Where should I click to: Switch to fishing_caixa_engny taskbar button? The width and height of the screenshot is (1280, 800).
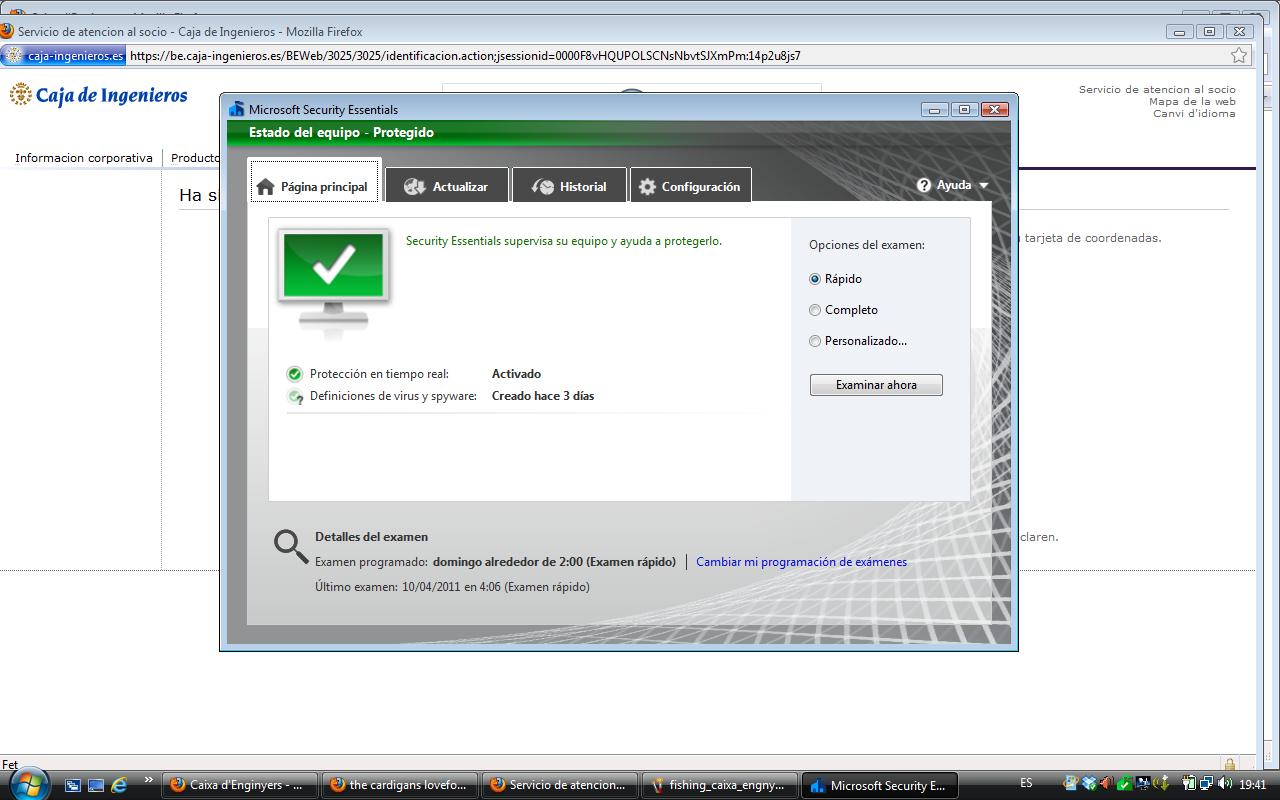tap(720, 785)
